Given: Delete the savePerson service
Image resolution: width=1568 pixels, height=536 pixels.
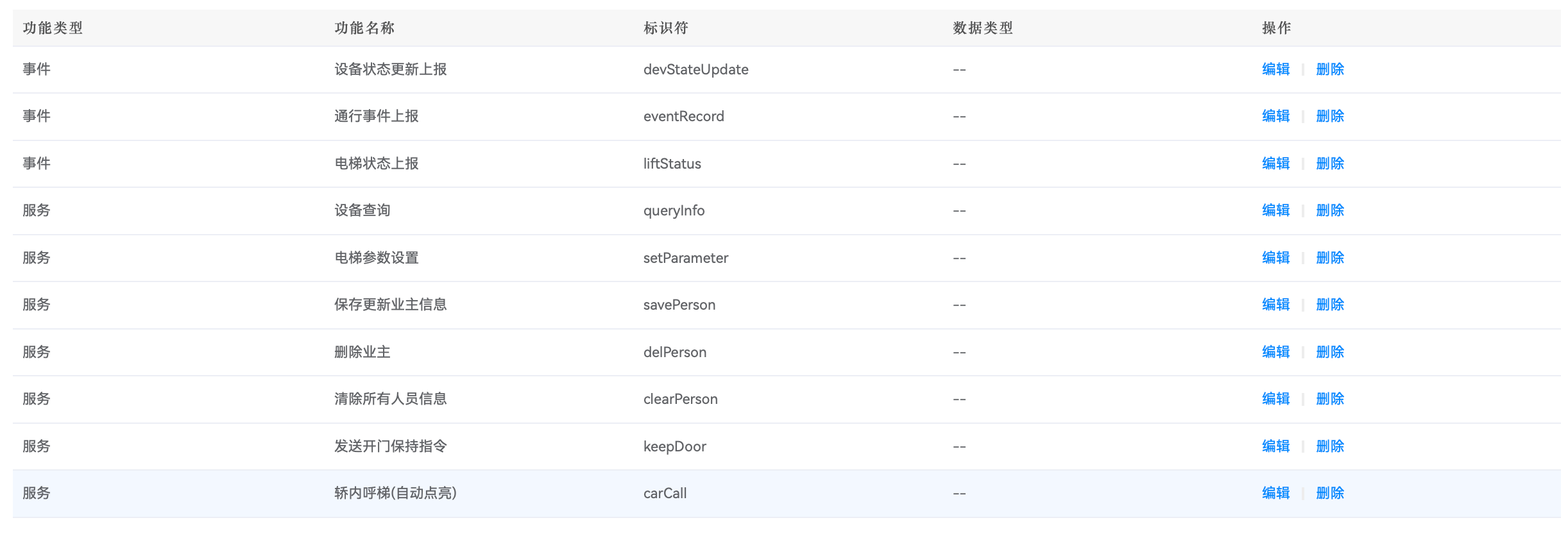Looking at the screenshot, I should point(1329,305).
